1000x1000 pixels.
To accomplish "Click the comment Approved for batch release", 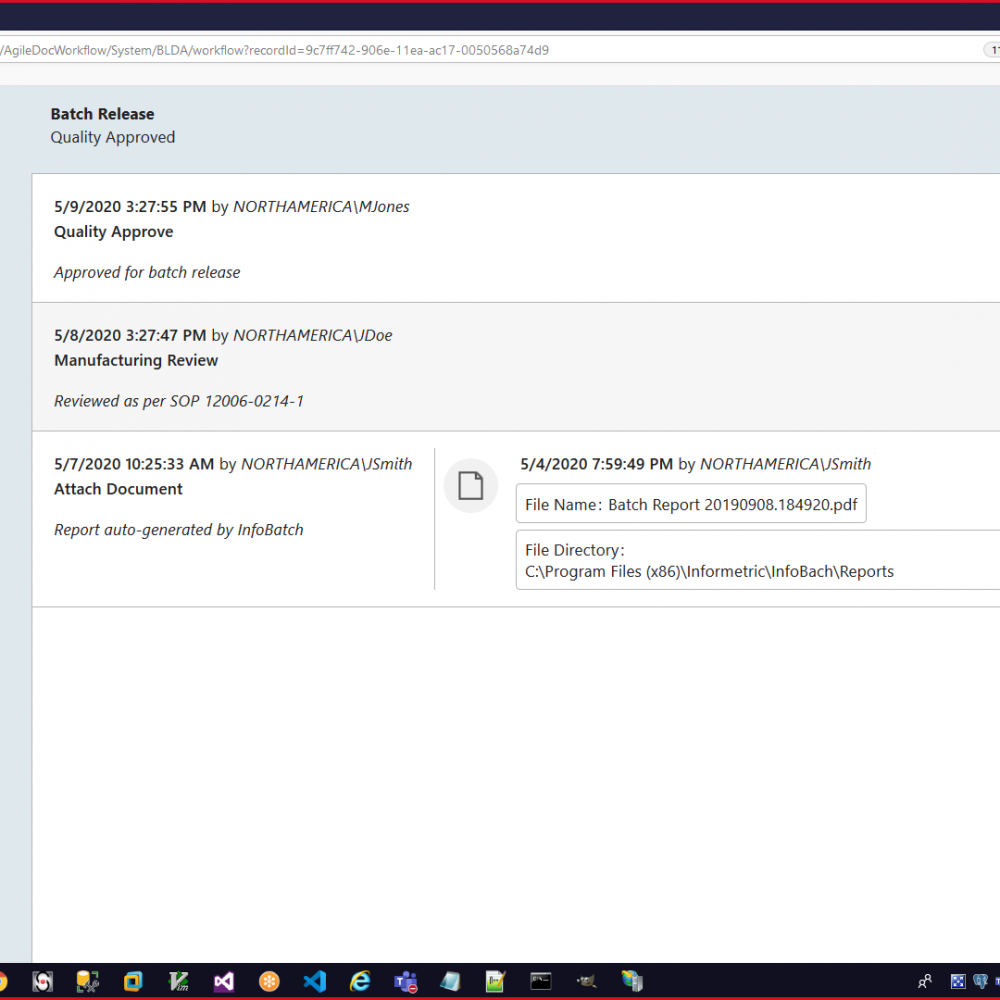I will pos(147,272).
